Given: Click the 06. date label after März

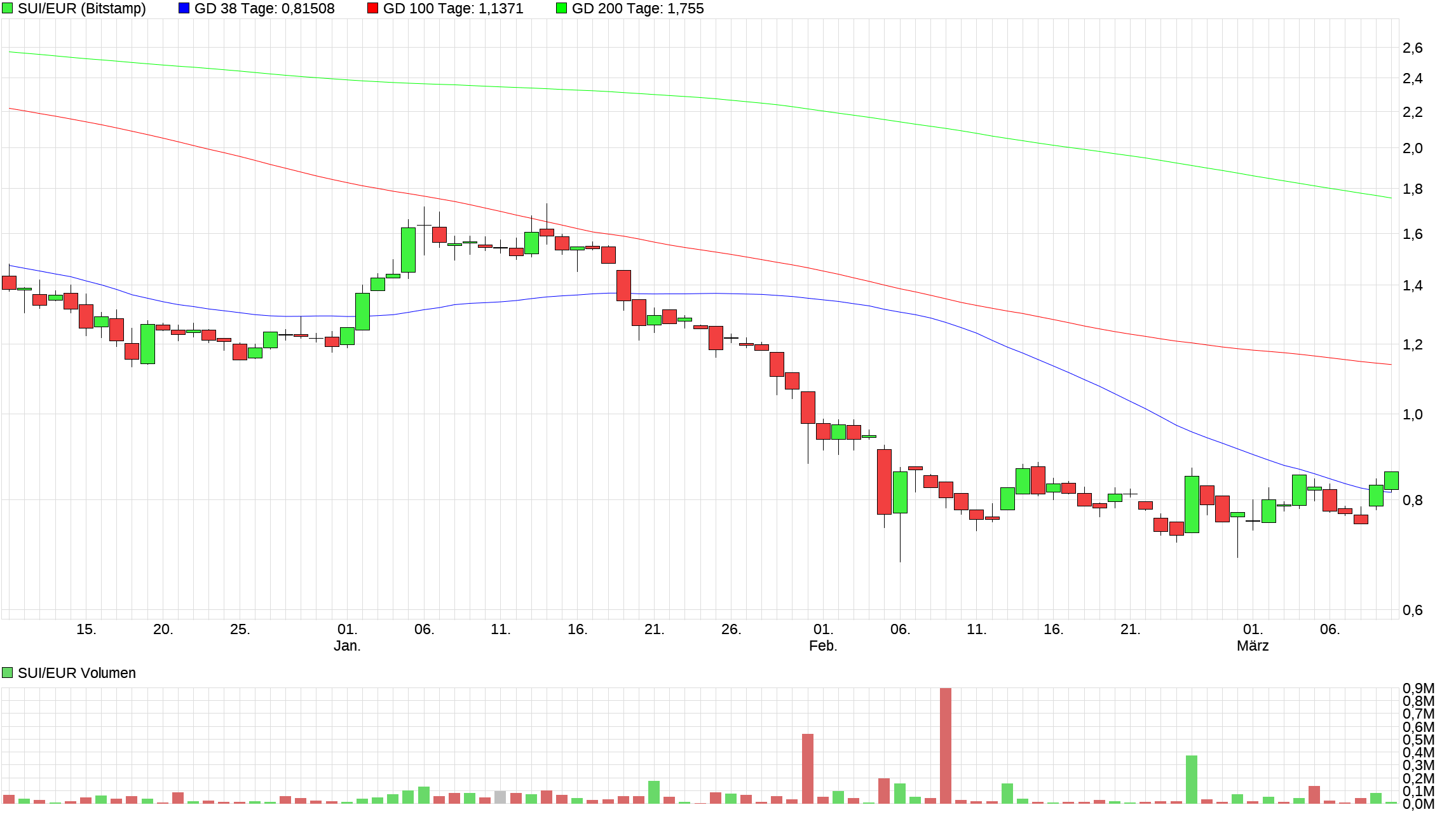Looking at the screenshot, I should (1330, 630).
